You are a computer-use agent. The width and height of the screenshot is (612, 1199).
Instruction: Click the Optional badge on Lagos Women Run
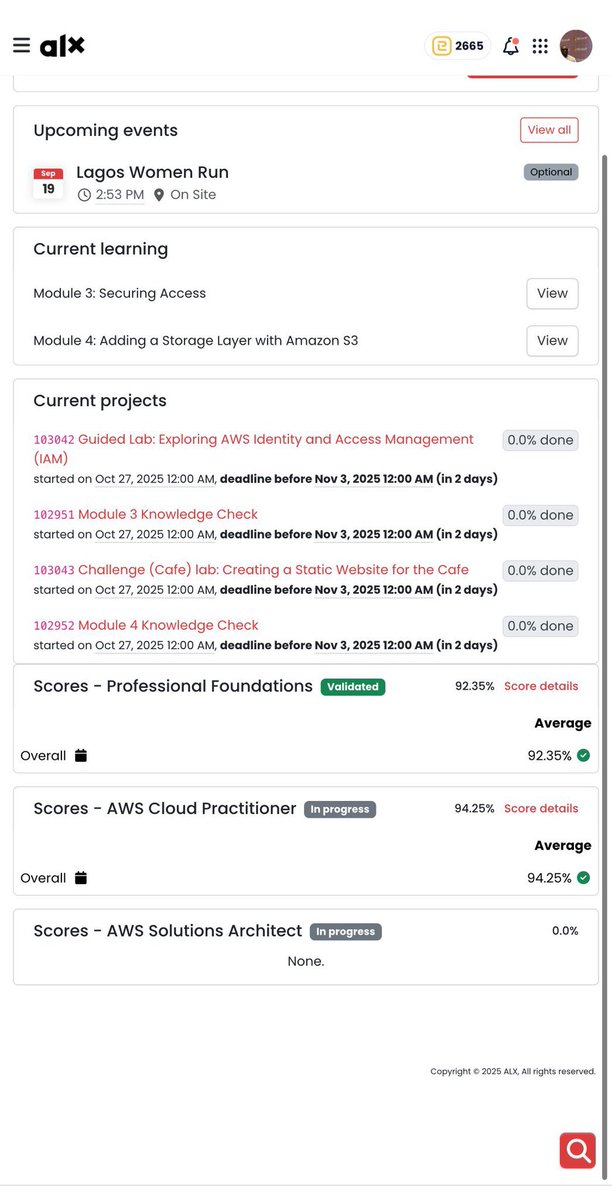(551, 172)
